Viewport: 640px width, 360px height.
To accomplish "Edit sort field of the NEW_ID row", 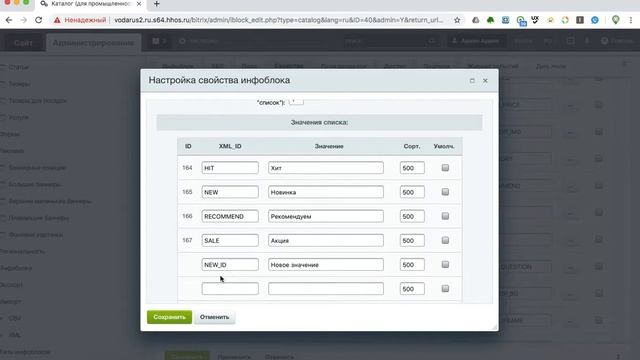I will pyautogui.click(x=412, y=264).
